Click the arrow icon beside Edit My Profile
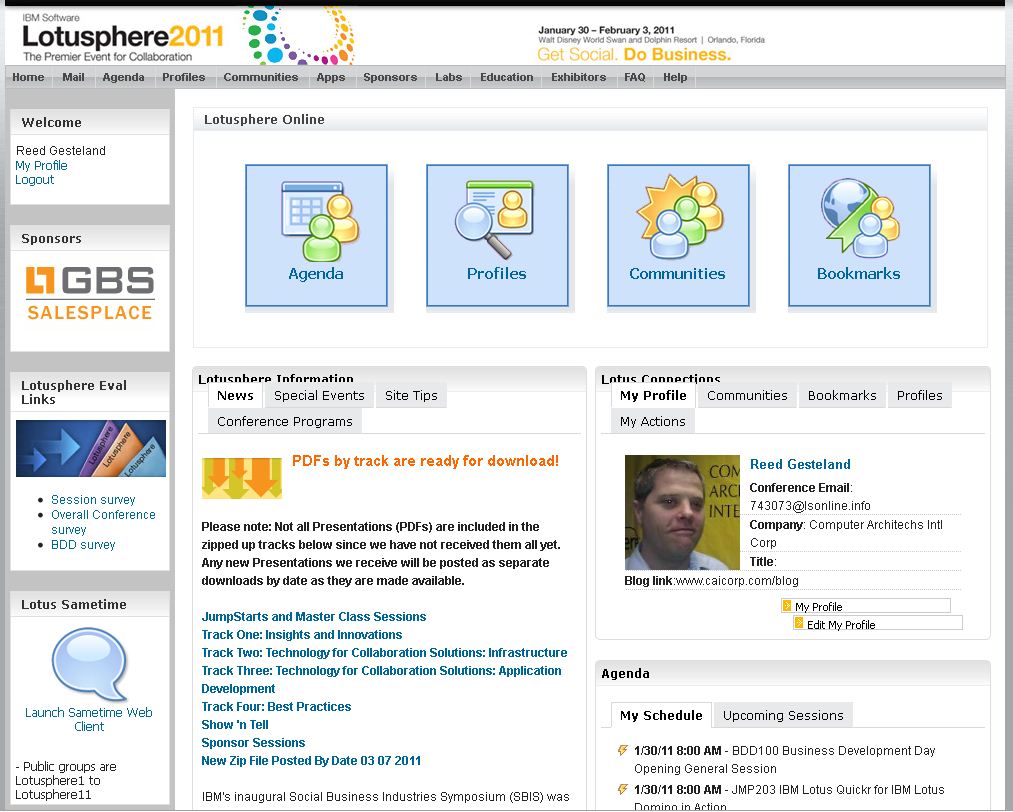Image resolution: width=1013 pixels, height=812 pixels. pyautogui.click(x=799, y=624)
